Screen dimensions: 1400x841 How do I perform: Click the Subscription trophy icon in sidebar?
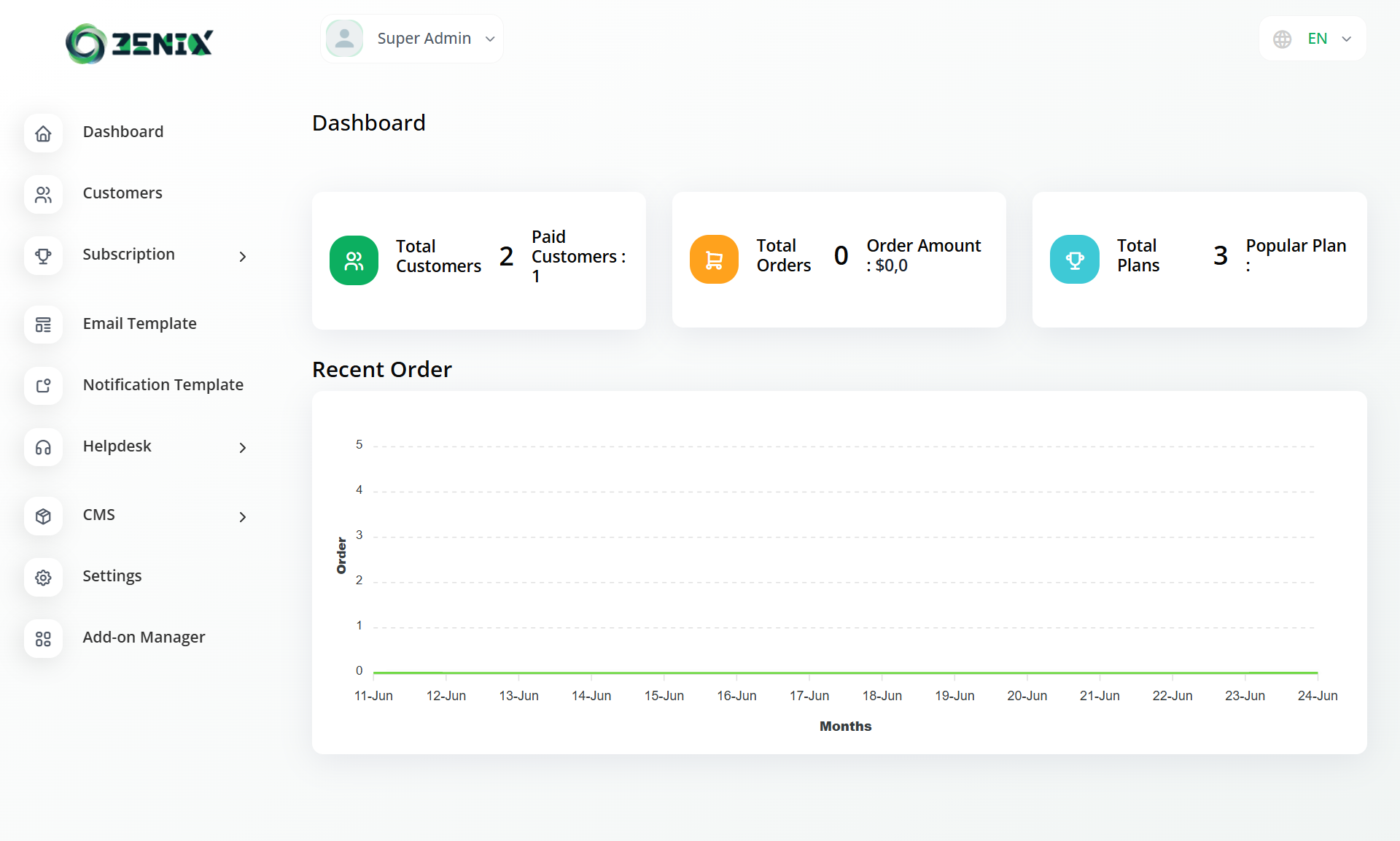point(43,256)
